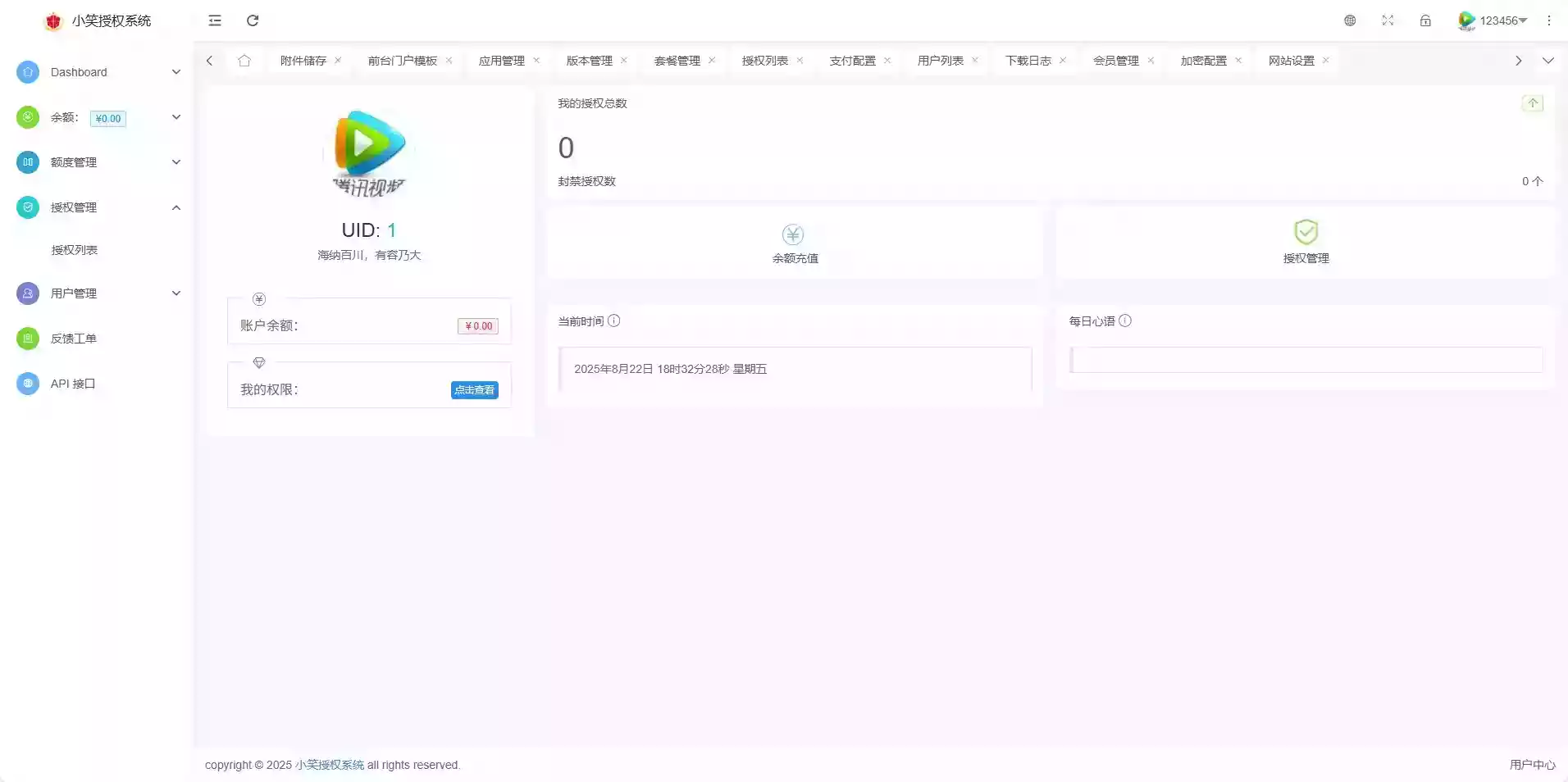Viewport: 1568px width, 782px height.
Task: Click the 余额 wallet icon in sidebar
Action: click(27, 117)
